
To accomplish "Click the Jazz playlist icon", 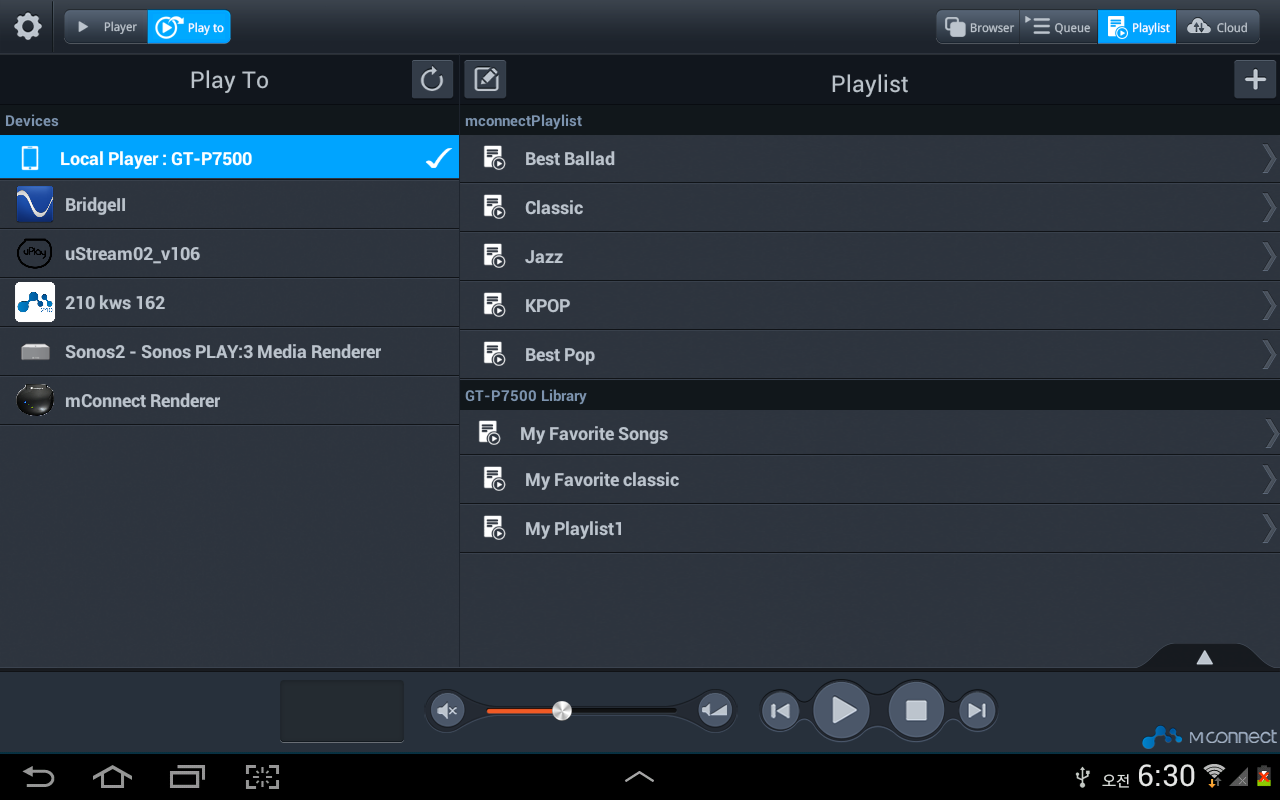I will [x=494, y=256].
